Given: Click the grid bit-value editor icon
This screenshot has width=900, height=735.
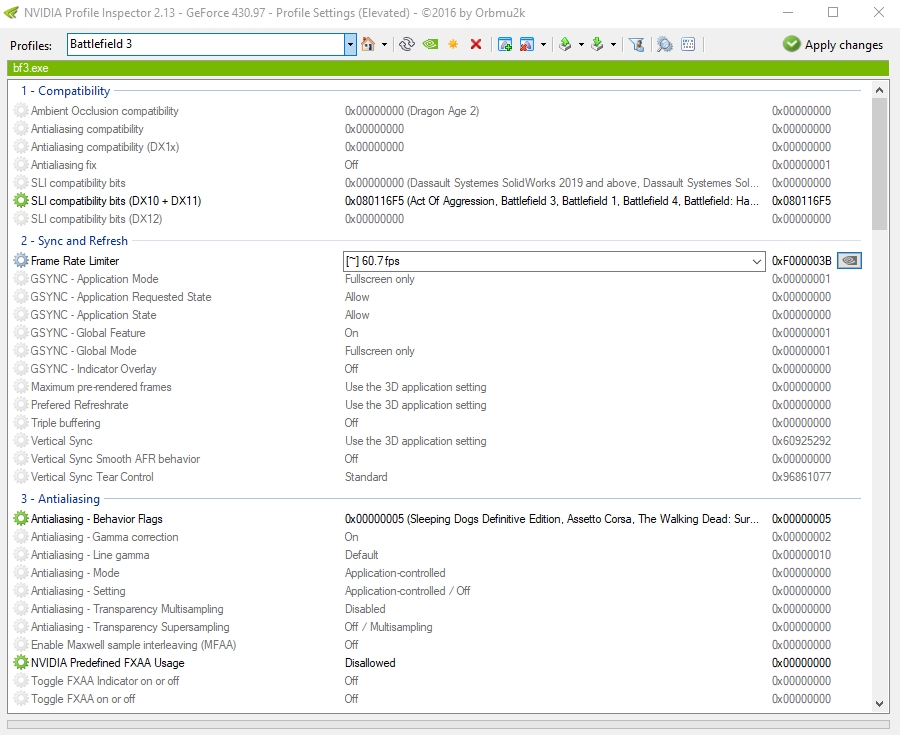Looking at the screenshot, I should 688,44.
